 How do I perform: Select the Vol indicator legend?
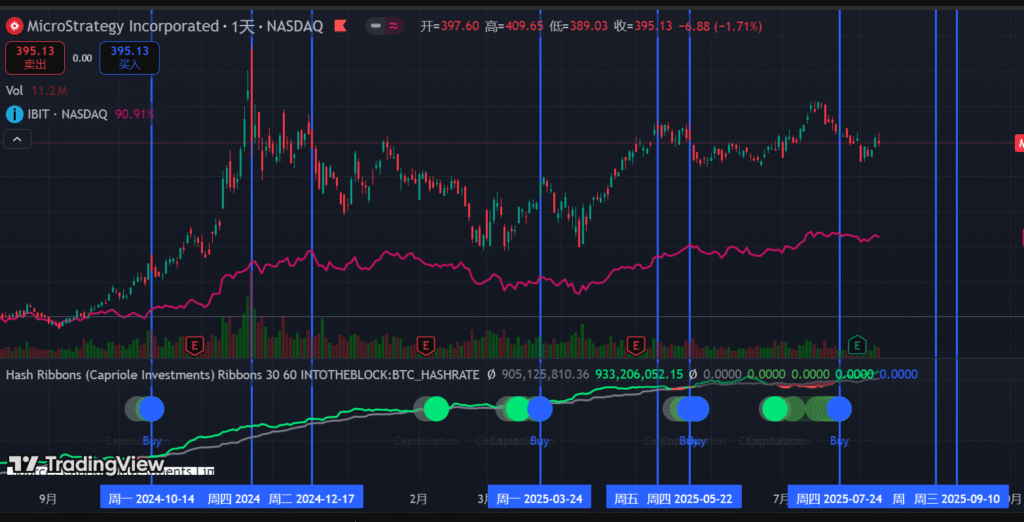[15, 90]
